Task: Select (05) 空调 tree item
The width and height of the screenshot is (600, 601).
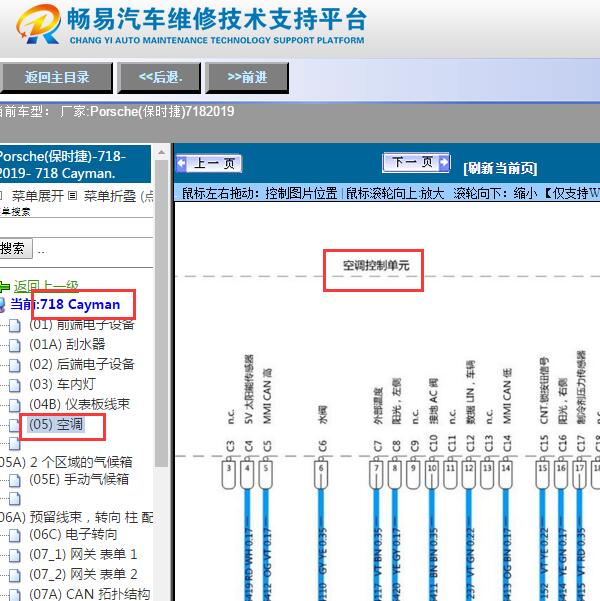Action: click(x=56, y=424)
